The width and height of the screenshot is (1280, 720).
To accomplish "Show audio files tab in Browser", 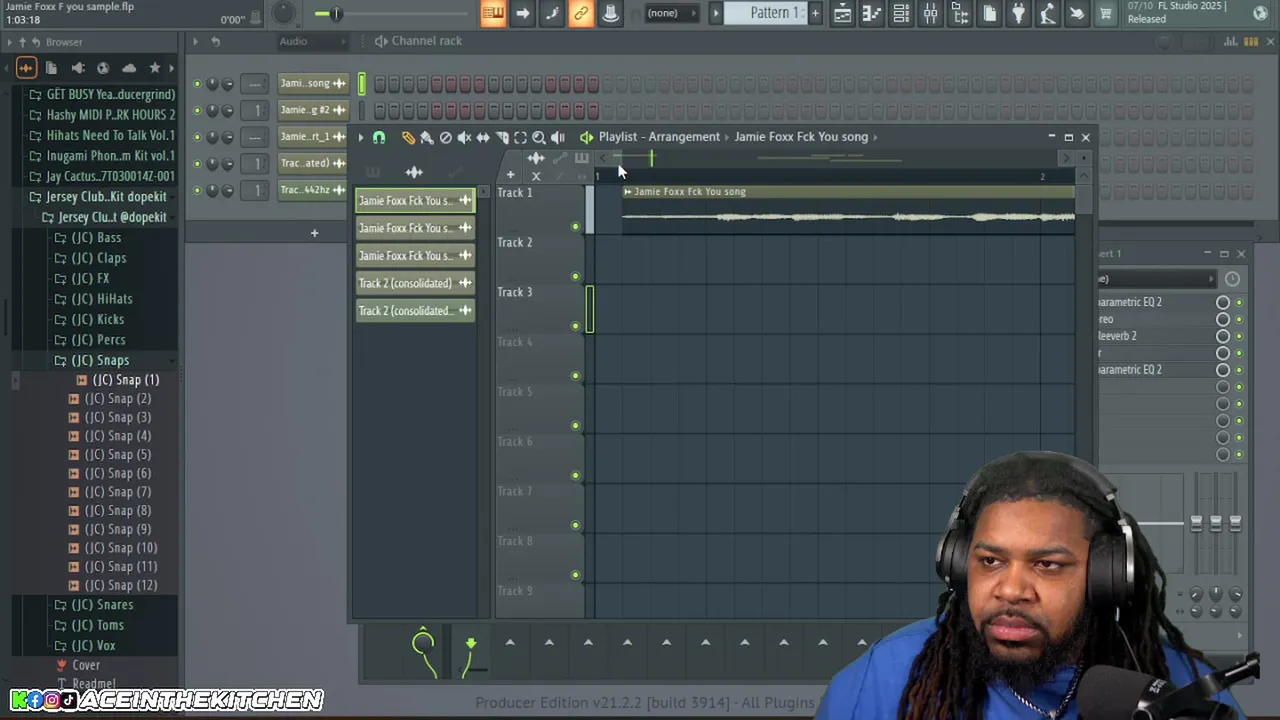I will click(26, 68).
